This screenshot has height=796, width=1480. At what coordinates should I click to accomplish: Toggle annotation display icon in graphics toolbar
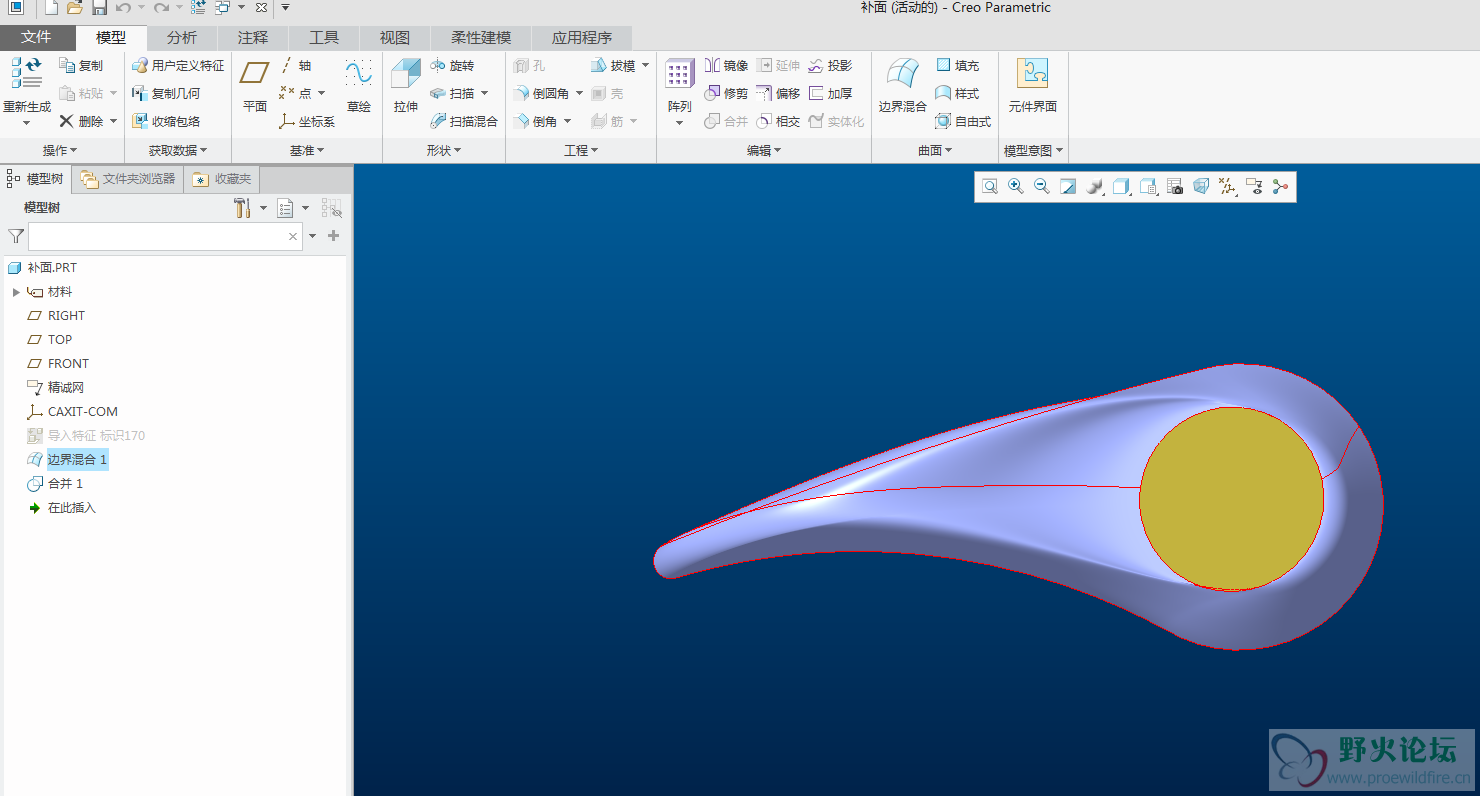point(1254,186)
